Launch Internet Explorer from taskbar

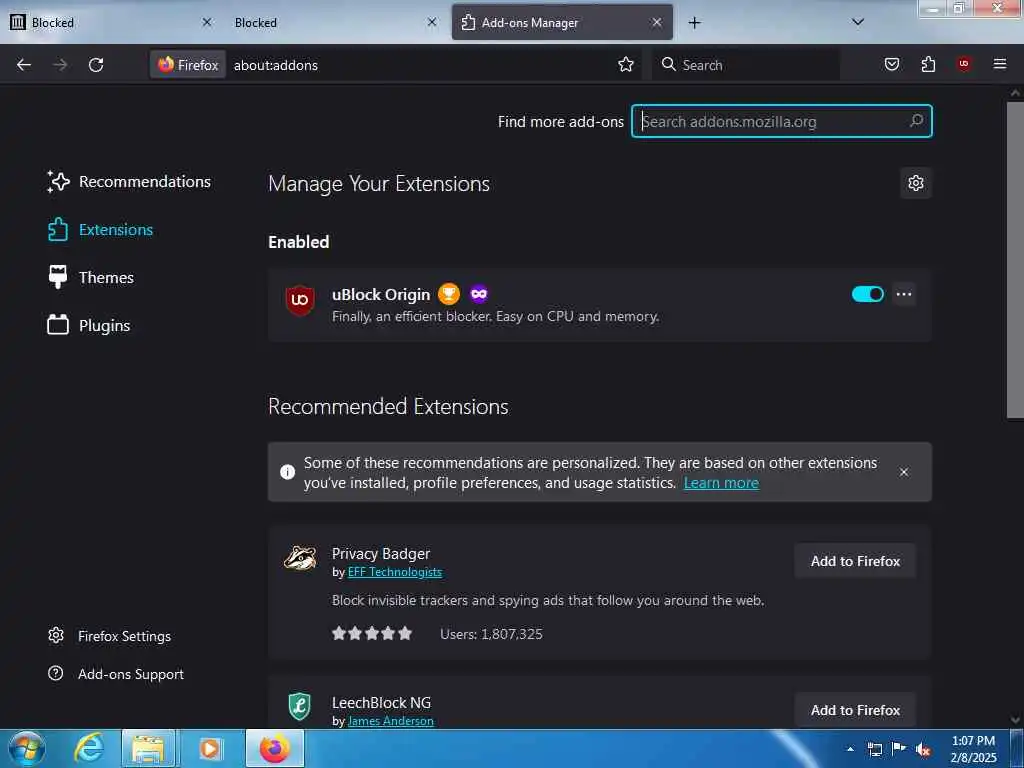pyautogui.click(x=89, y=748)
